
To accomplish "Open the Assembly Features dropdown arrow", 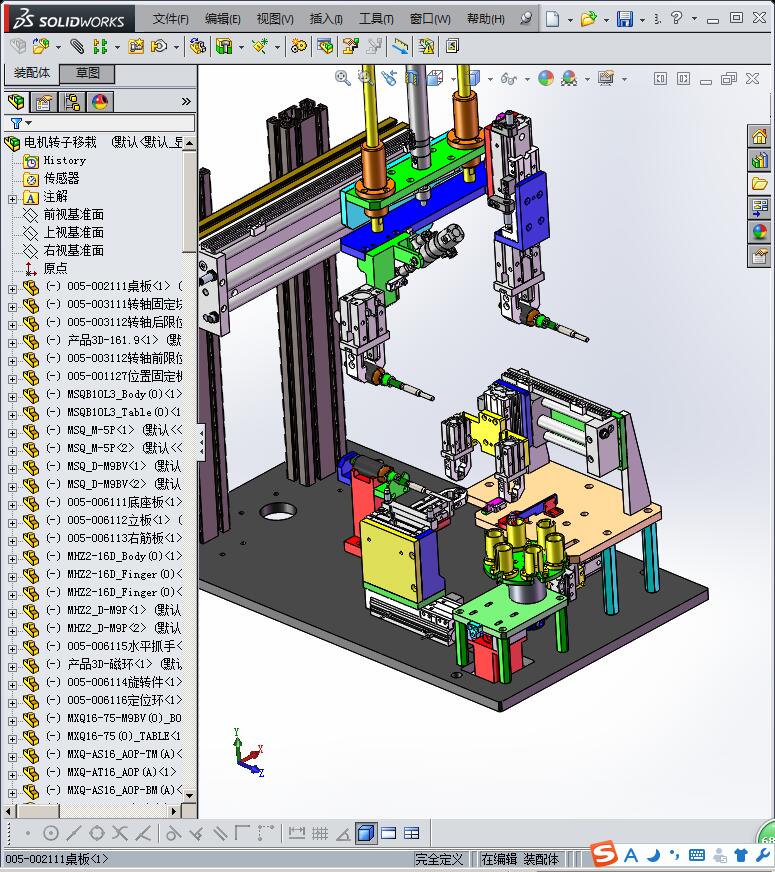I will tap(241, 47).
